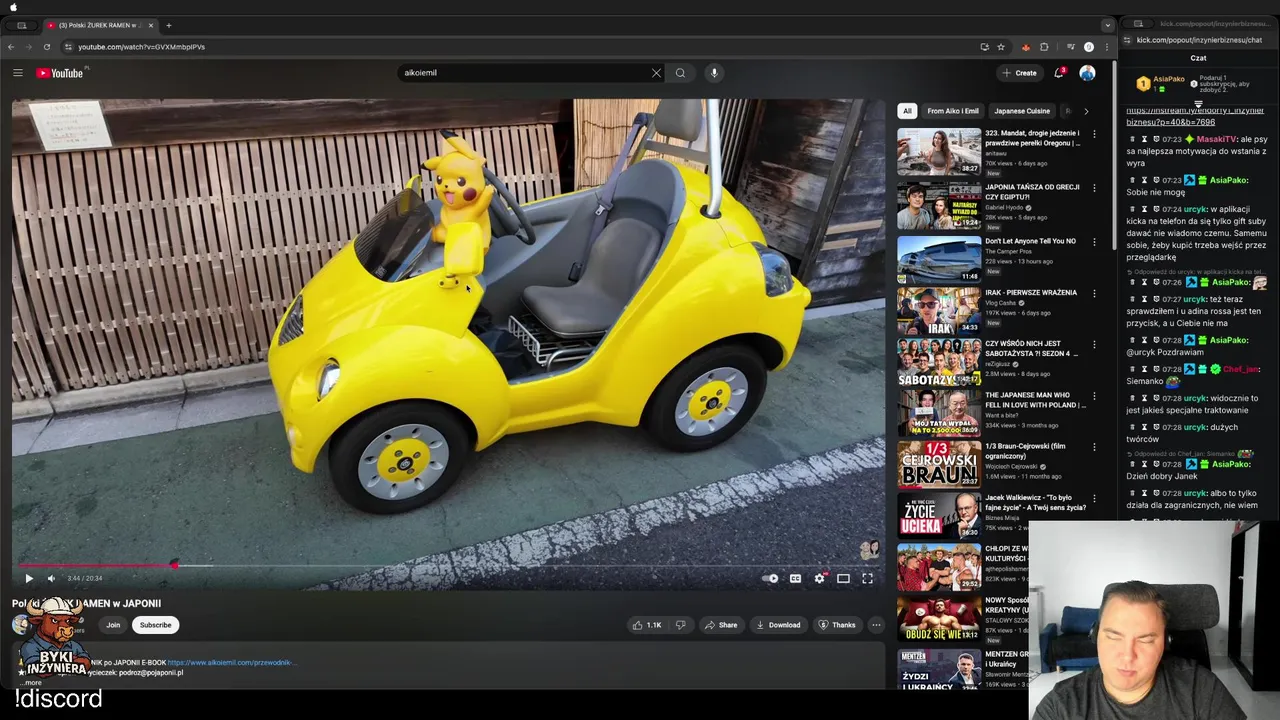1280x720 pixels.
Task: Open the 323. Mandat video thumbnail
Action: coord(938,152)
